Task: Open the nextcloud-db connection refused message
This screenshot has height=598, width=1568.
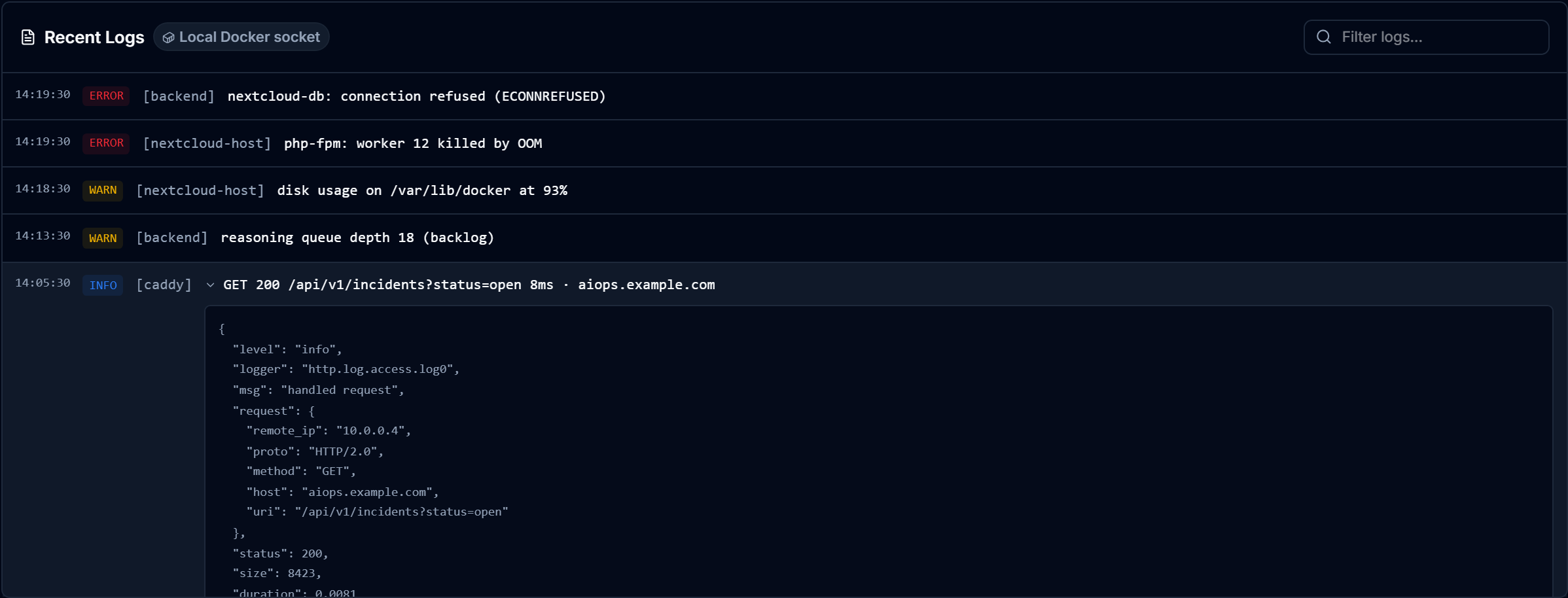Action: tap(416, 96)
